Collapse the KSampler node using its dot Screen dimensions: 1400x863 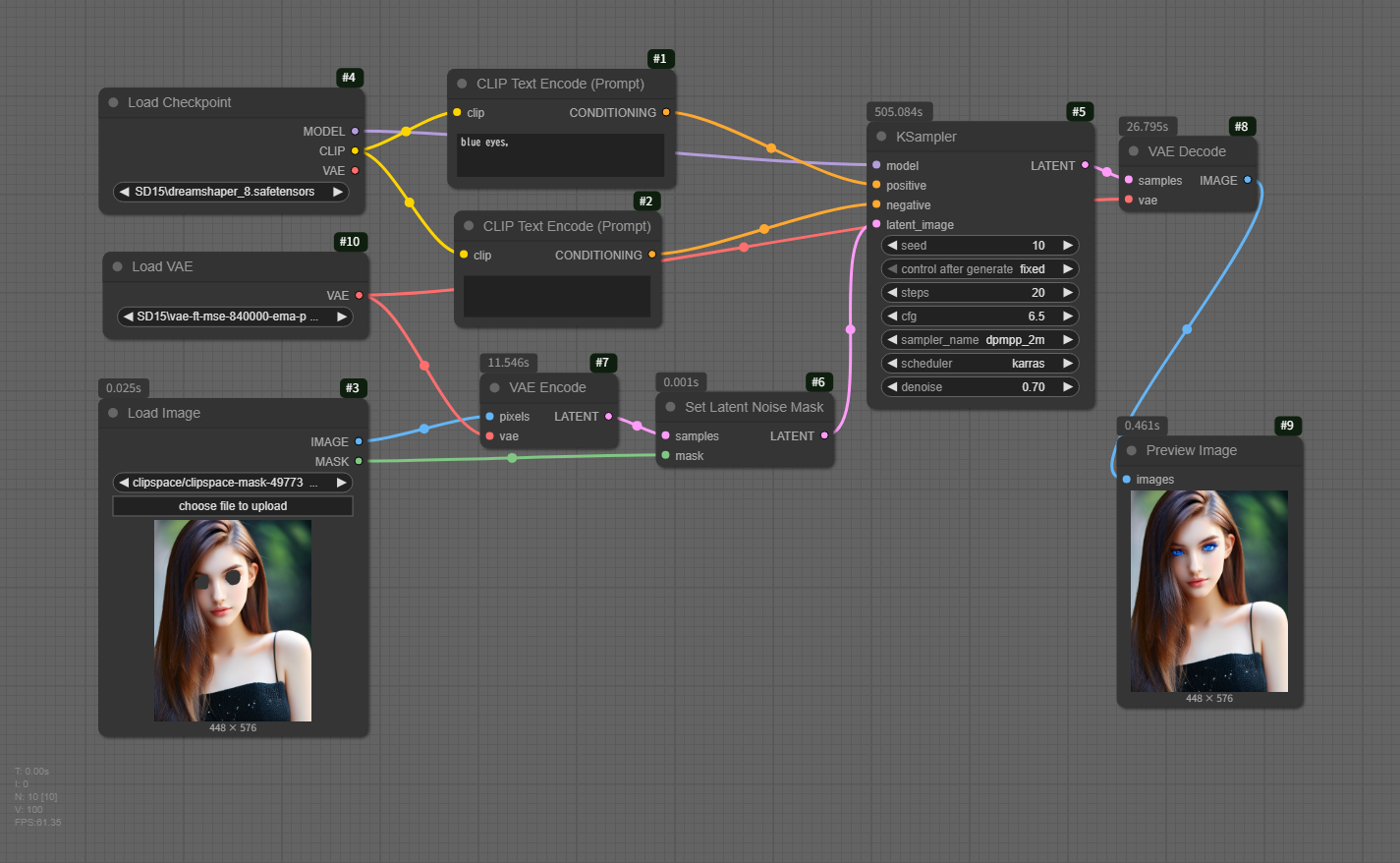881,137
